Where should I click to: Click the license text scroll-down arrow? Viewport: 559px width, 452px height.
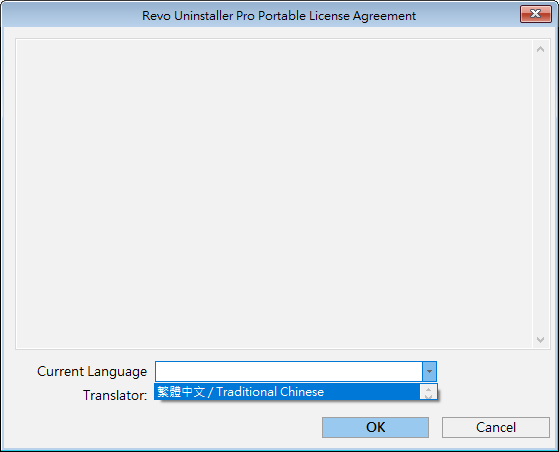(540, 340)
